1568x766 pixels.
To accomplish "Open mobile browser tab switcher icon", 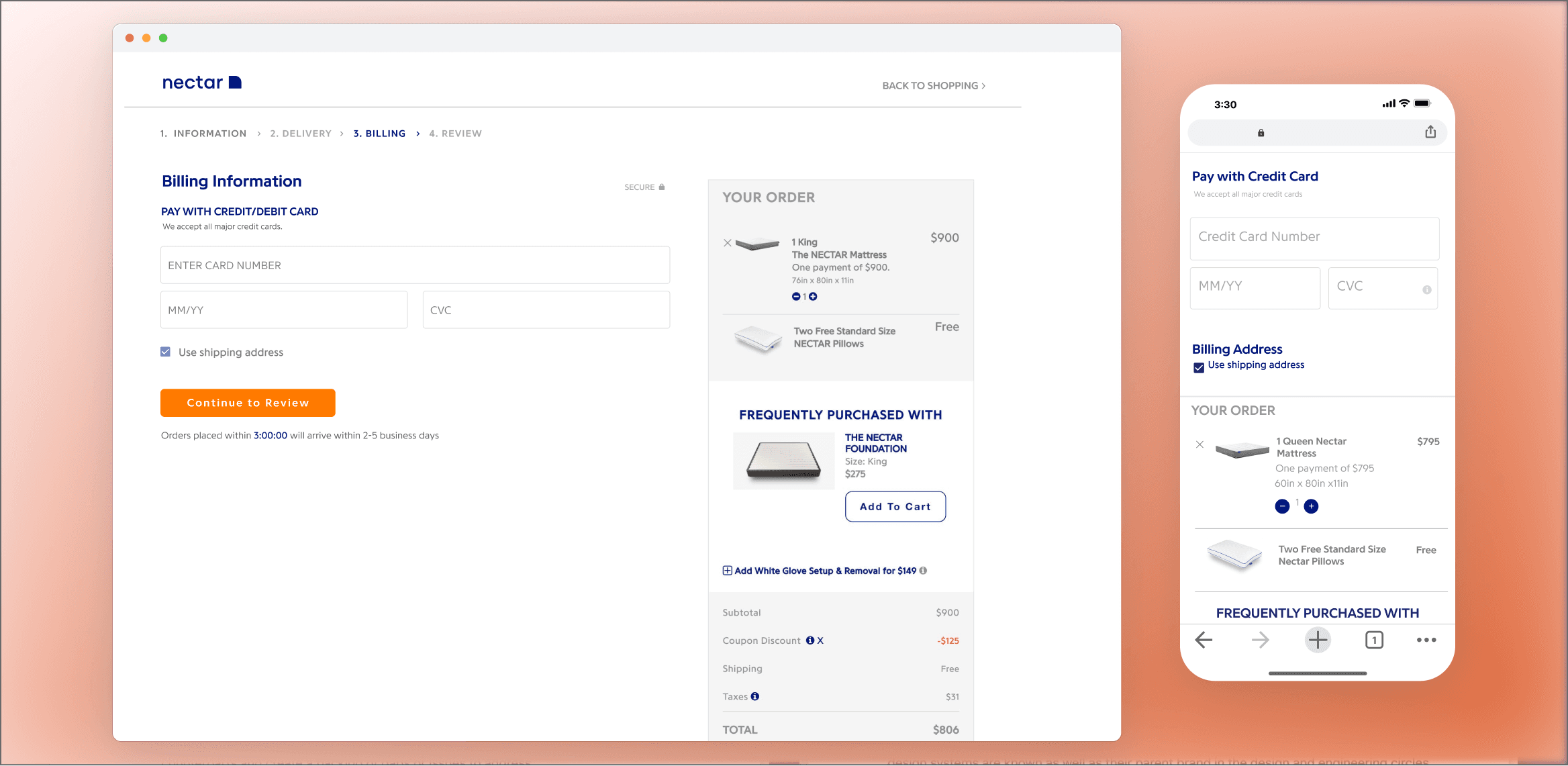I will coord(1374,640).
